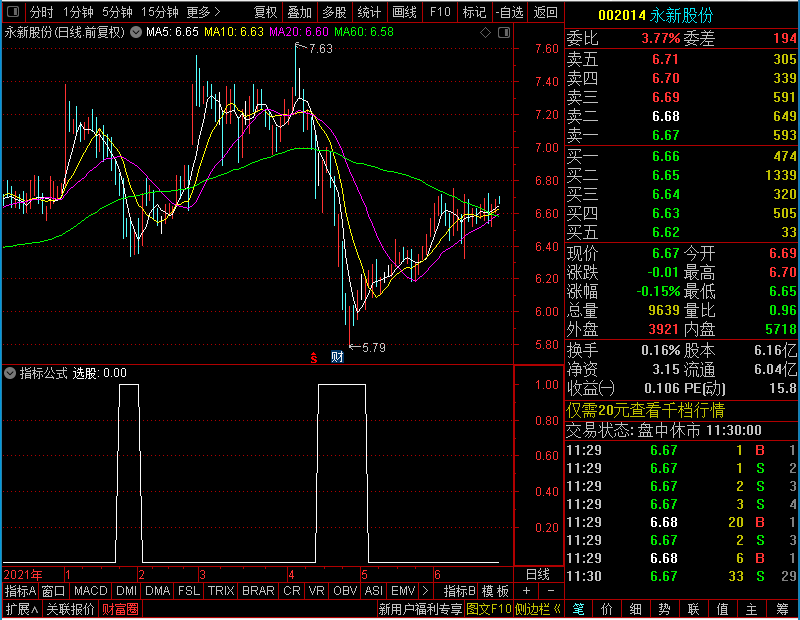Click the plus zoom button beside 模板
Image resolution: width=800 pixels, height=620 pixels.
coord(527,591)
